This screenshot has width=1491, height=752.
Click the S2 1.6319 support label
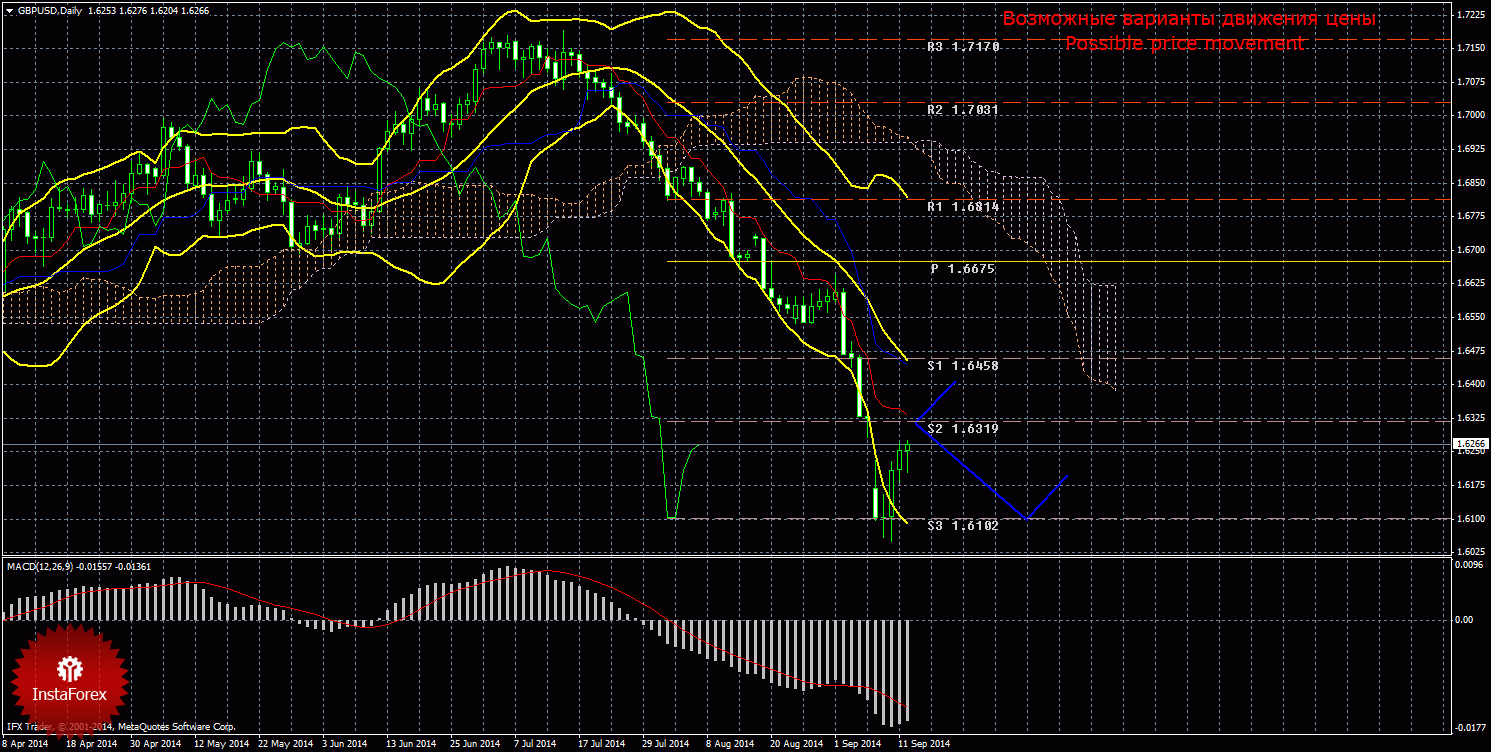963,428
